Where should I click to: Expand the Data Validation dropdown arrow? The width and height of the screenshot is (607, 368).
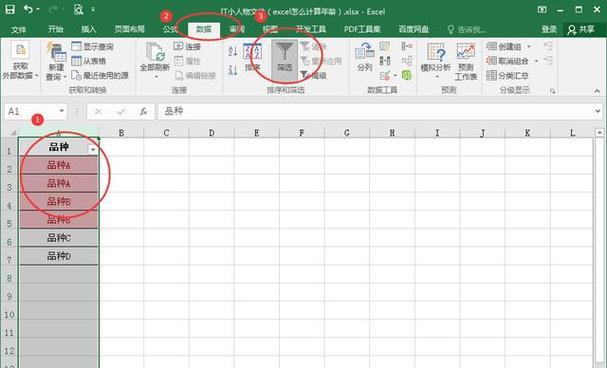[395, 75]
